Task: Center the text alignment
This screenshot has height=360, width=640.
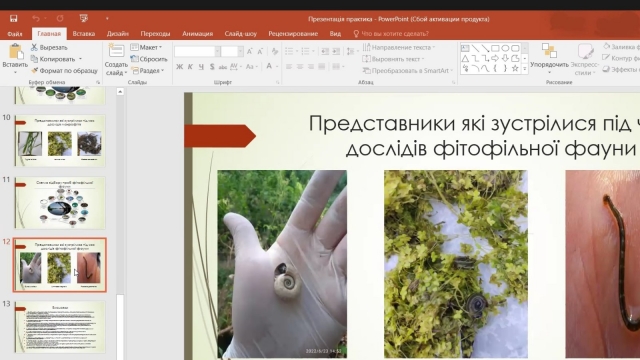Action: pos(300,67)
